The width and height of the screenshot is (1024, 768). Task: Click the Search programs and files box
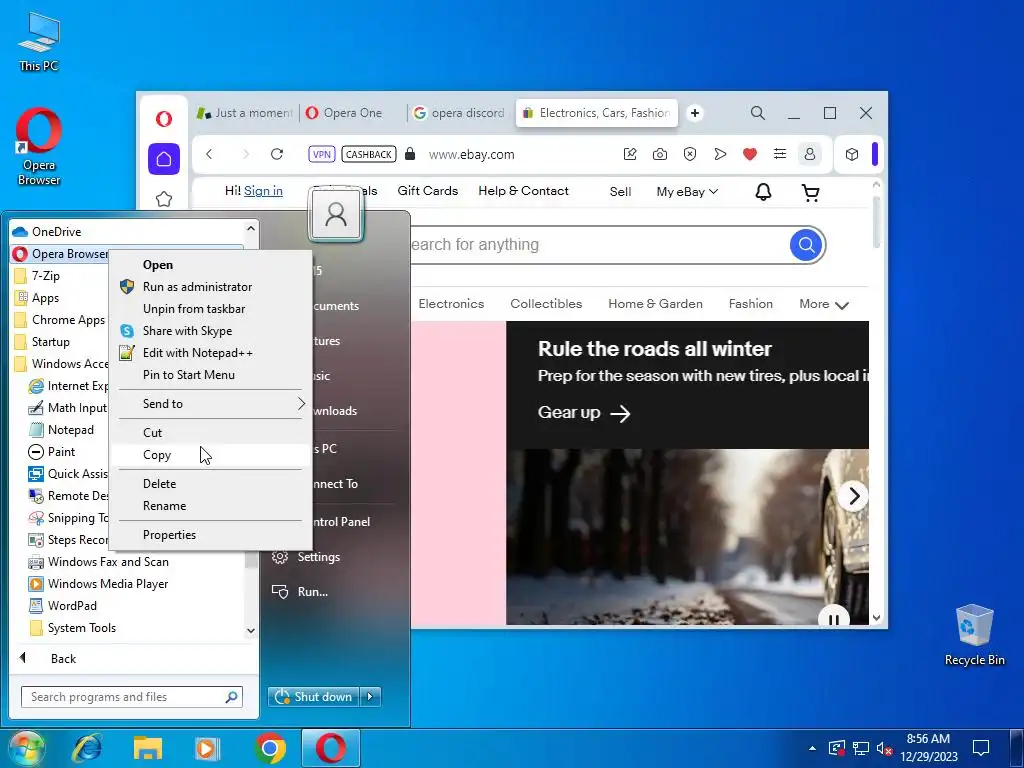131,697
